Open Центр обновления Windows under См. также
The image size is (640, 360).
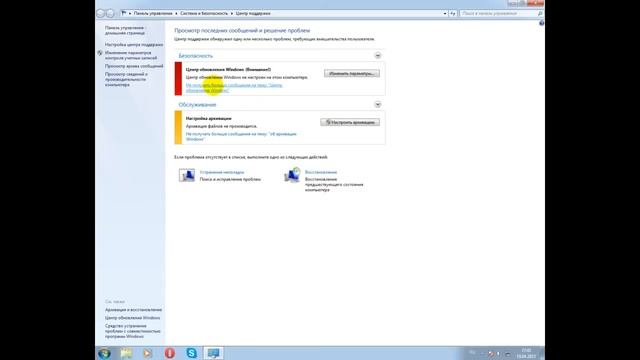pyautogui.click(x=132, y=318)
